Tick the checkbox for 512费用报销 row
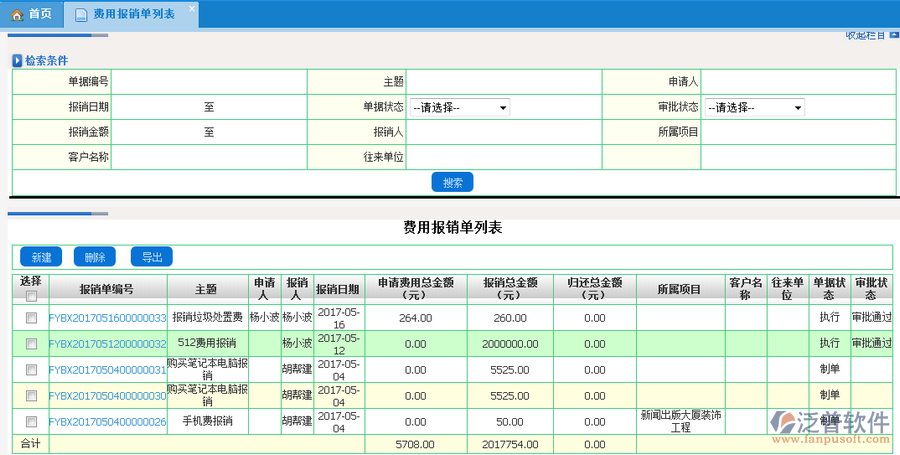This screenshot has height=455, width=900. [31, 343]
